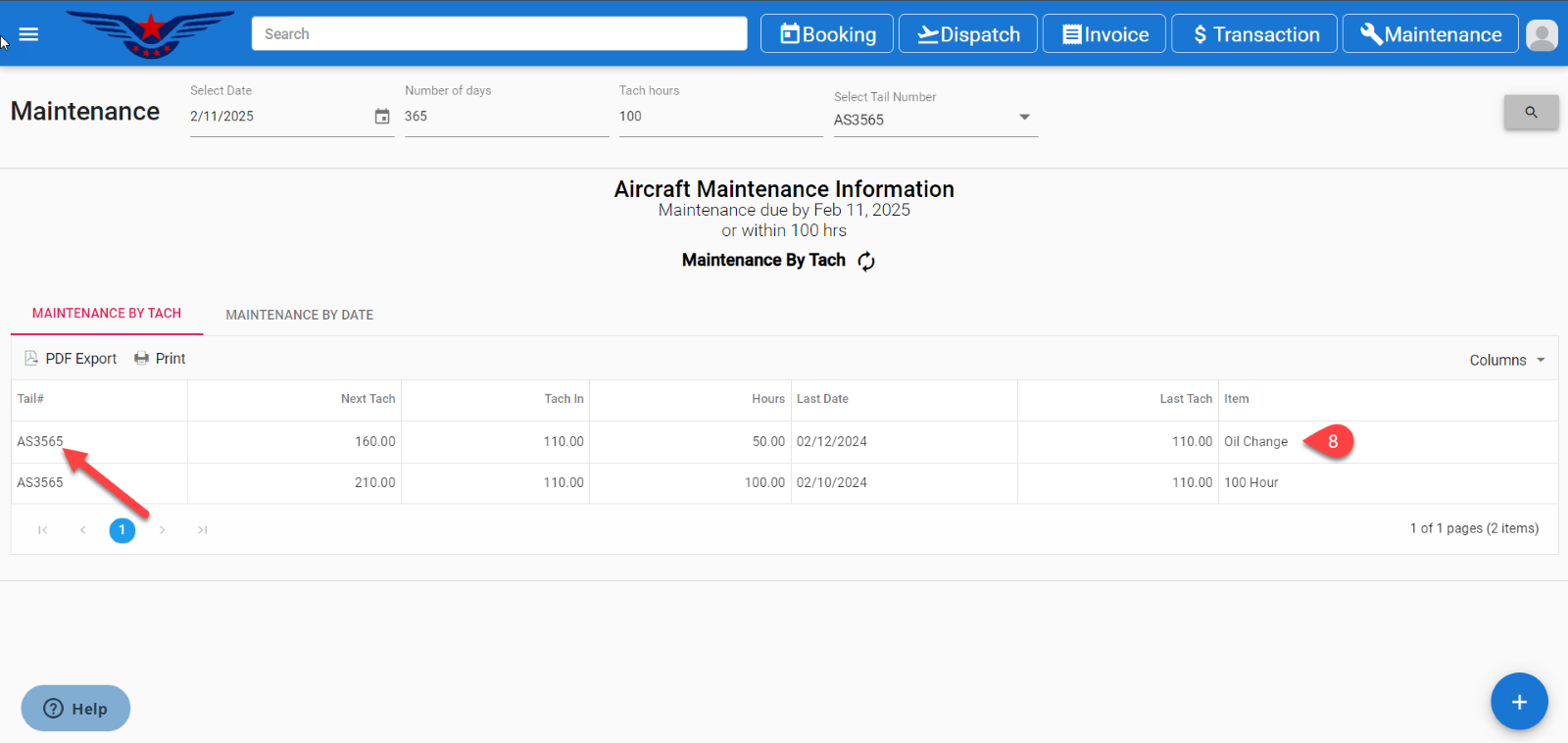1568x743 pixels.
Task: Click the Help button
Action: click(75, 708)
